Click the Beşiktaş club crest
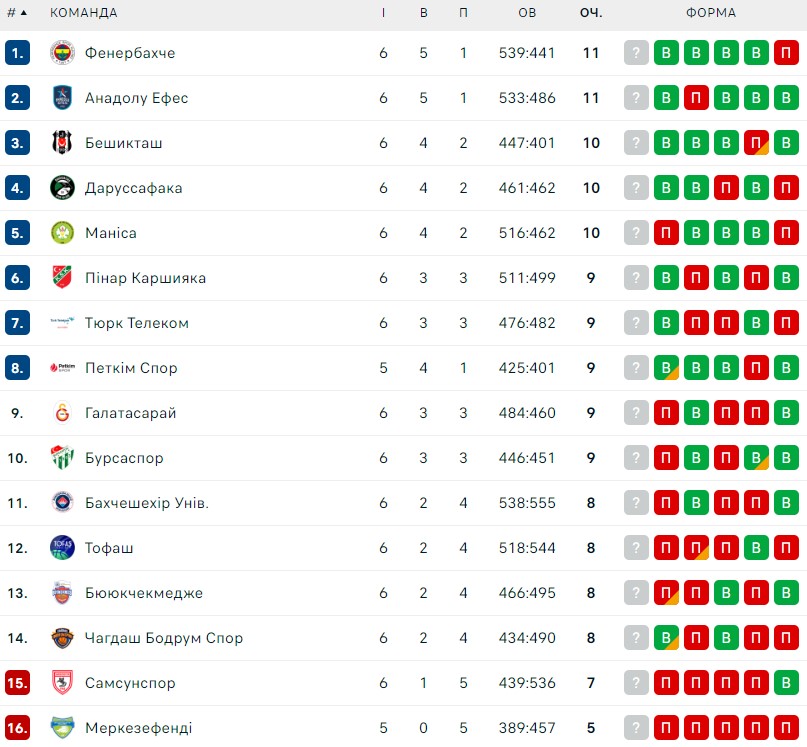 coord(62,143)
